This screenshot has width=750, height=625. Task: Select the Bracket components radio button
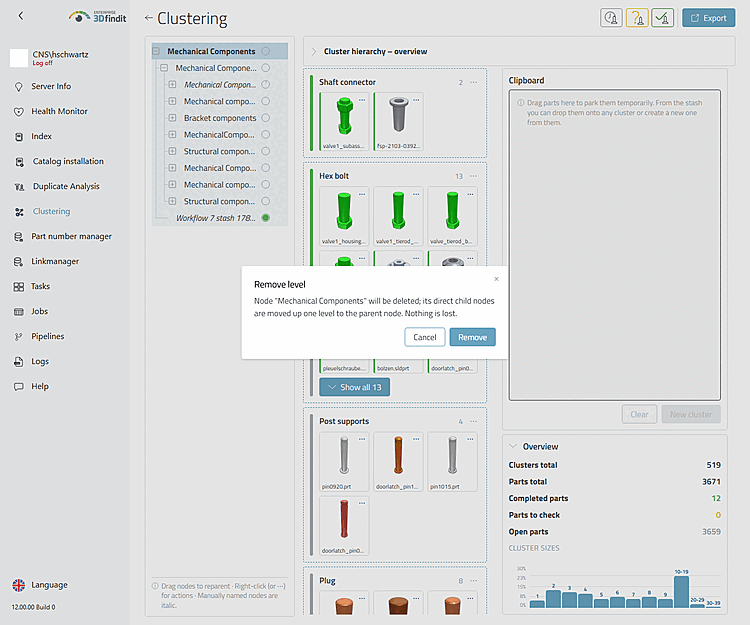(266, 118)
